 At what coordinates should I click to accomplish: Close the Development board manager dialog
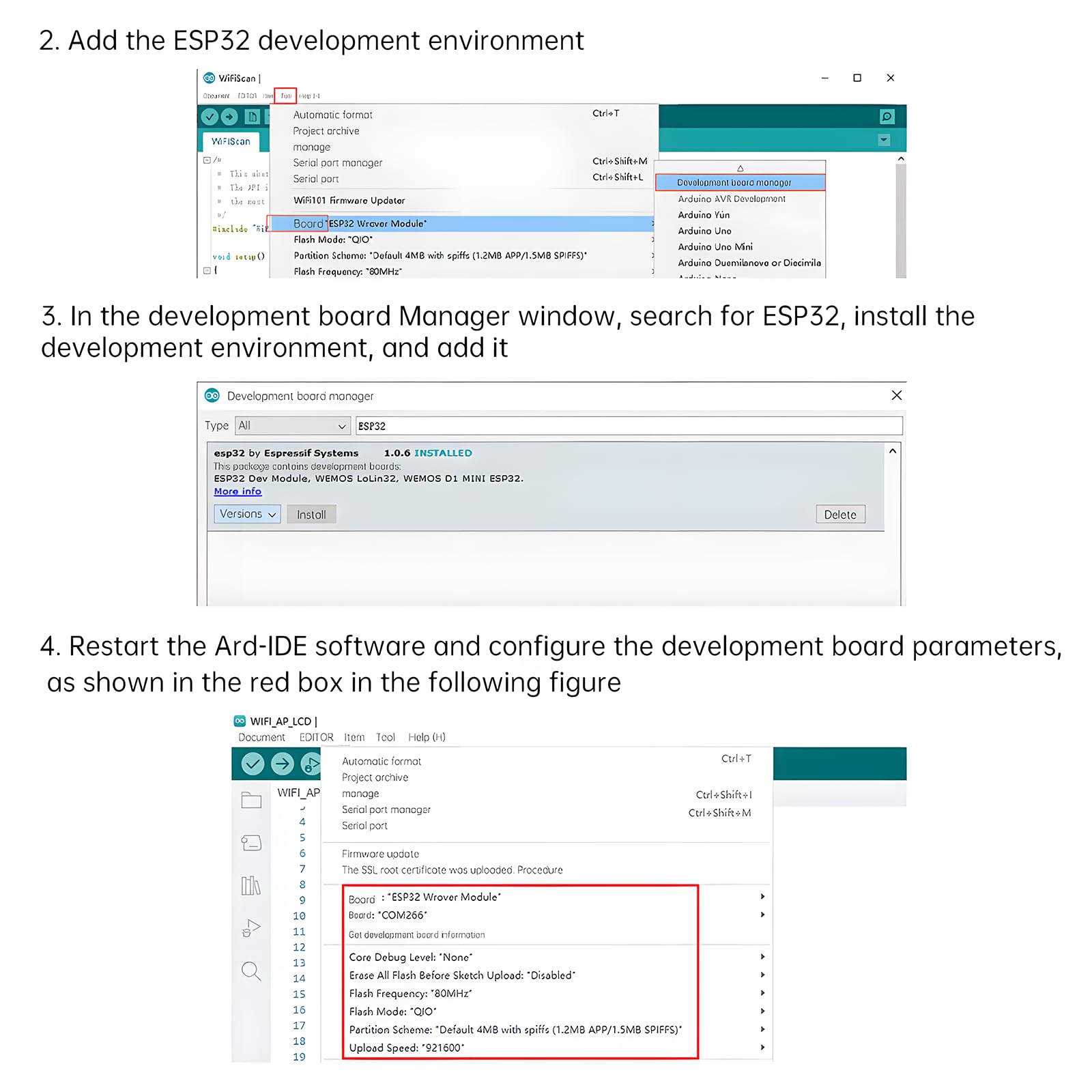(897, 395)
